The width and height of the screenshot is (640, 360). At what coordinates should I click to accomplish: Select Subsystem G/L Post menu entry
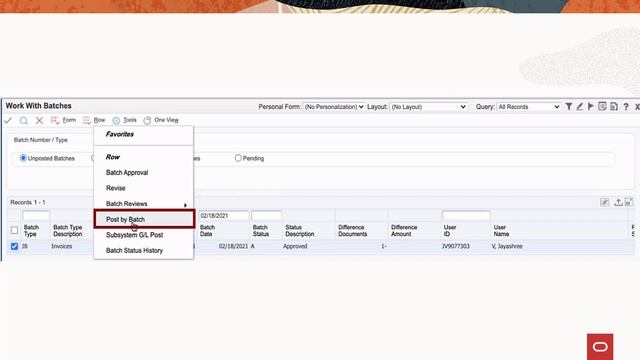tap(134, 235)
